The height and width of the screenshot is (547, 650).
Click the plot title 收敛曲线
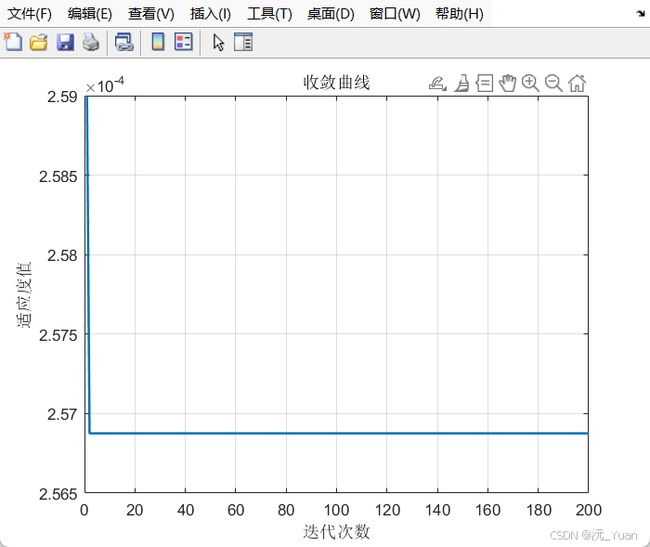point(336,82)
